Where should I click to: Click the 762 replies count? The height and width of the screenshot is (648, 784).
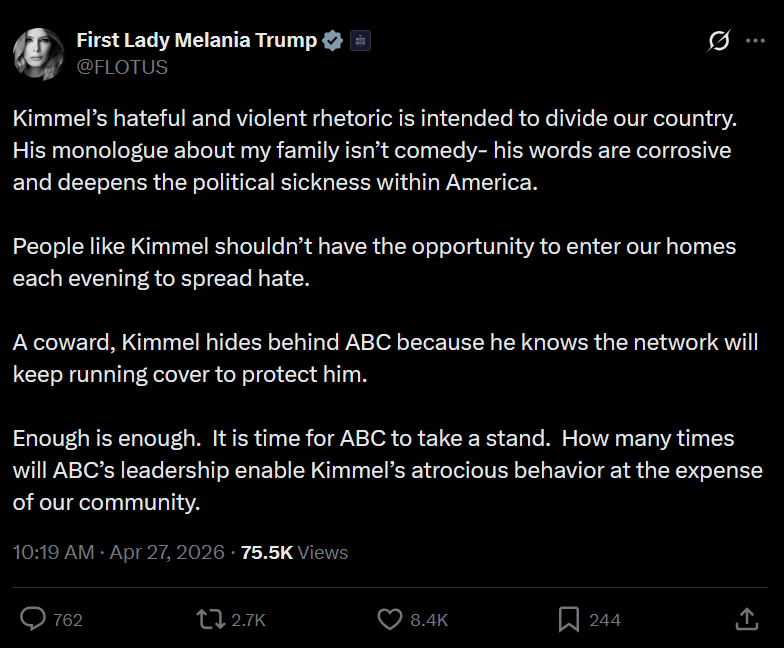(68, 620)
